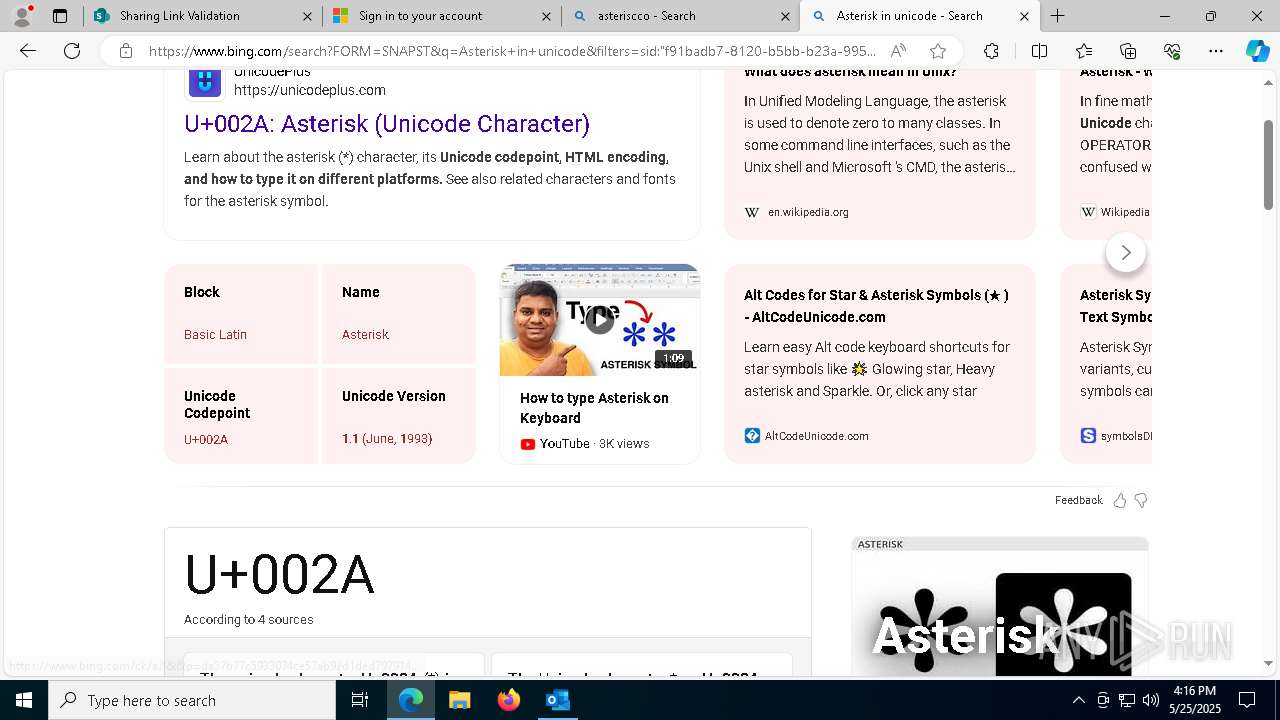The height and width of the screenshot is (720, 1280).
Task: Go back to previous page
Action: (x=28, y=51)
